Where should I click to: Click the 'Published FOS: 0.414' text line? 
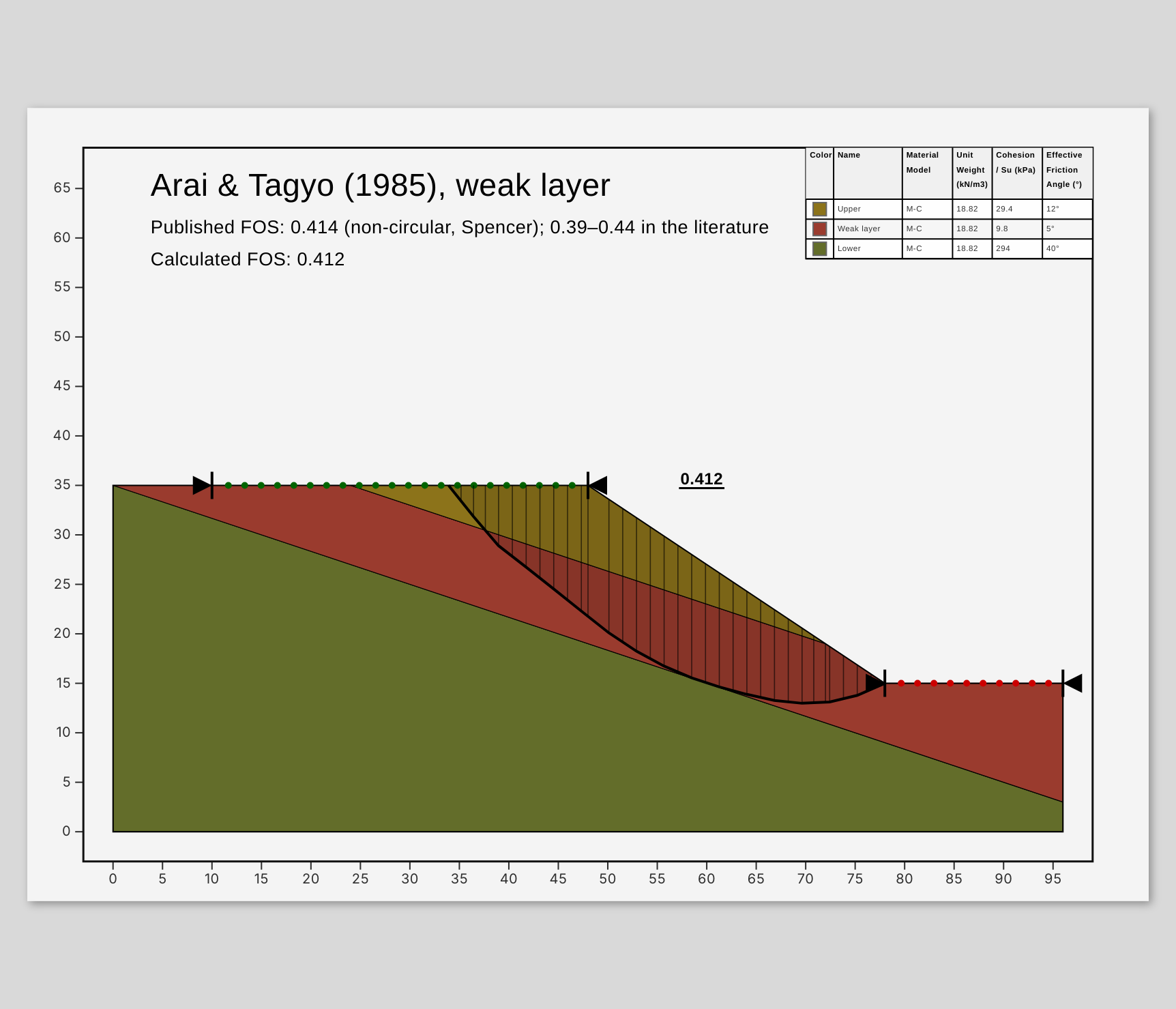pyautogui.click(x=459, y=227)
